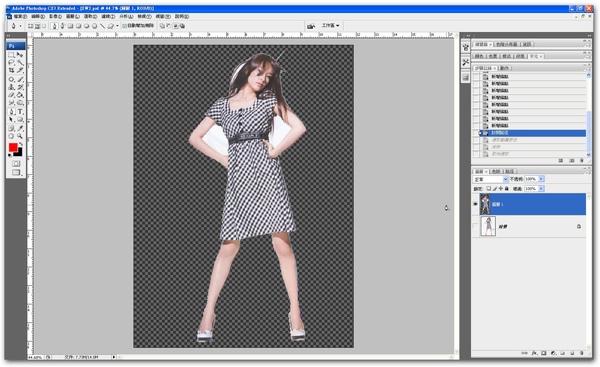
Task: Open the File menu
Action: click(20, 16)
